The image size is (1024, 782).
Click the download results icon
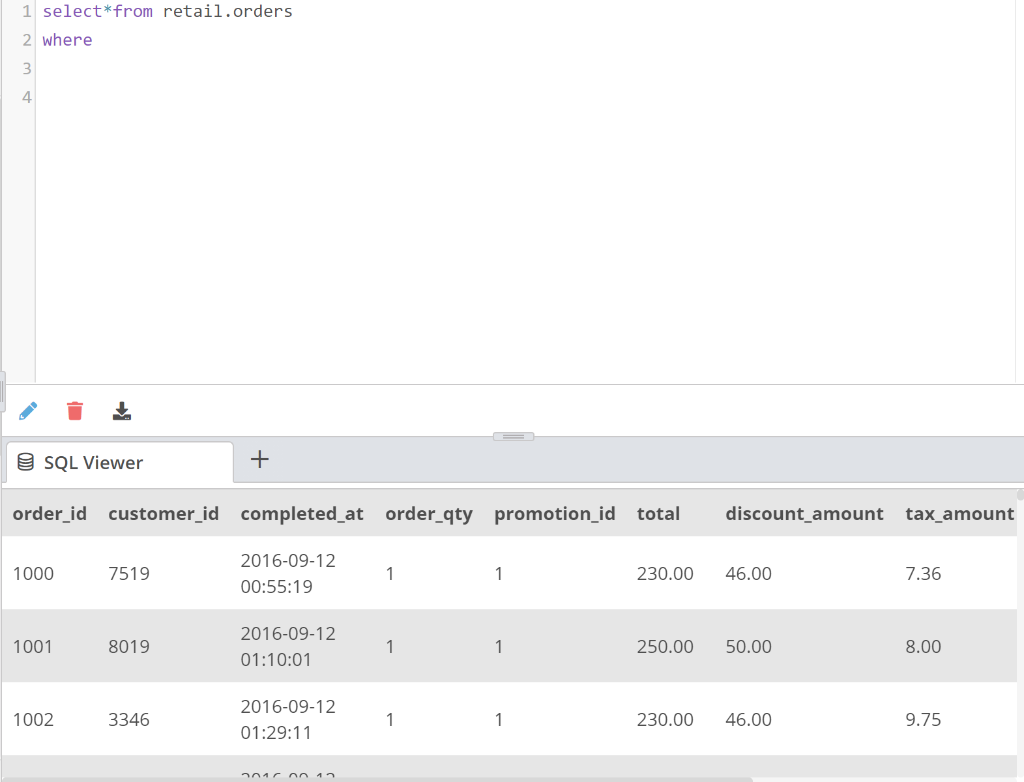pos(121,410)
